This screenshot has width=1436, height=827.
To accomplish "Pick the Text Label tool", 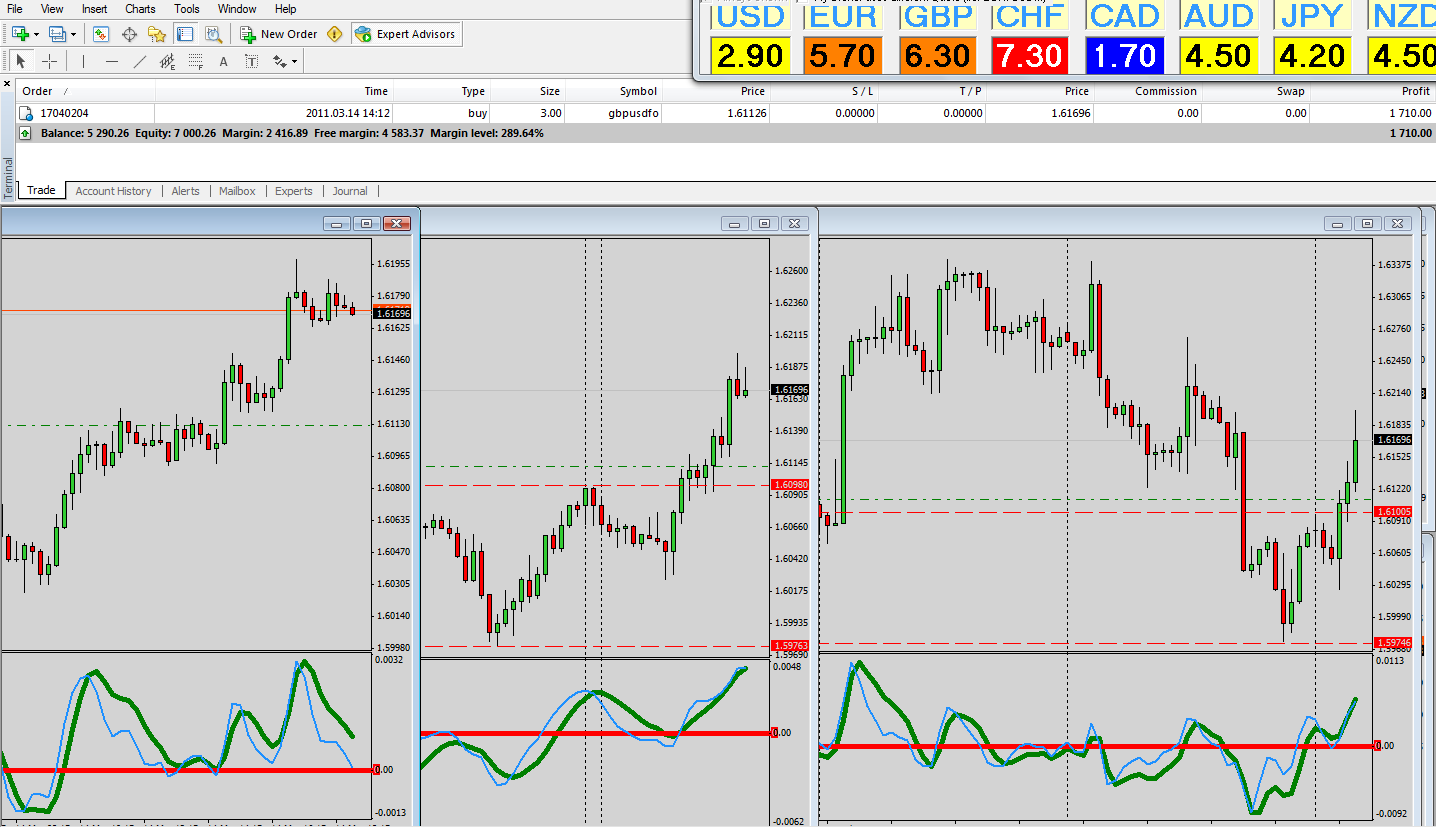I will pos(251,61).
